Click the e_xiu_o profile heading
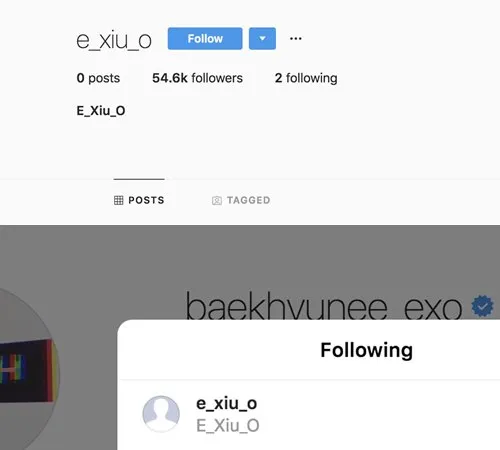This screenshot has width=500, height=450. [114, 41]
